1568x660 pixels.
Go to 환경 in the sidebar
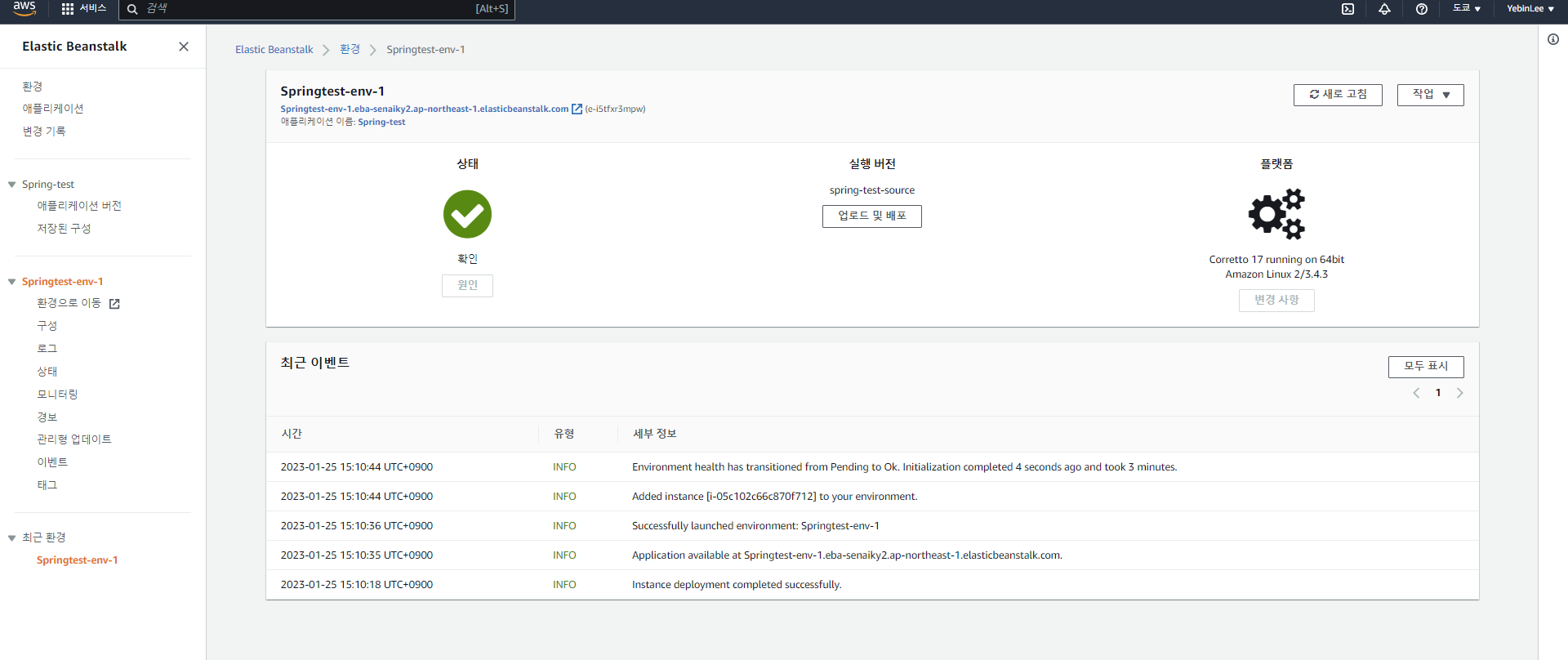[33, 86]
